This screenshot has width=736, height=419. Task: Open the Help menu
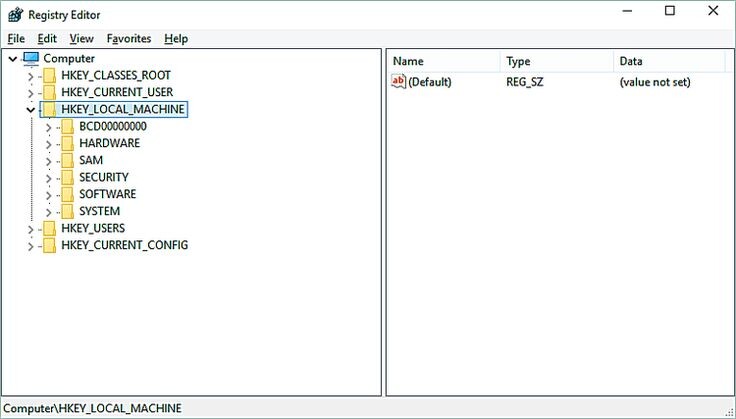coord(176,38)
